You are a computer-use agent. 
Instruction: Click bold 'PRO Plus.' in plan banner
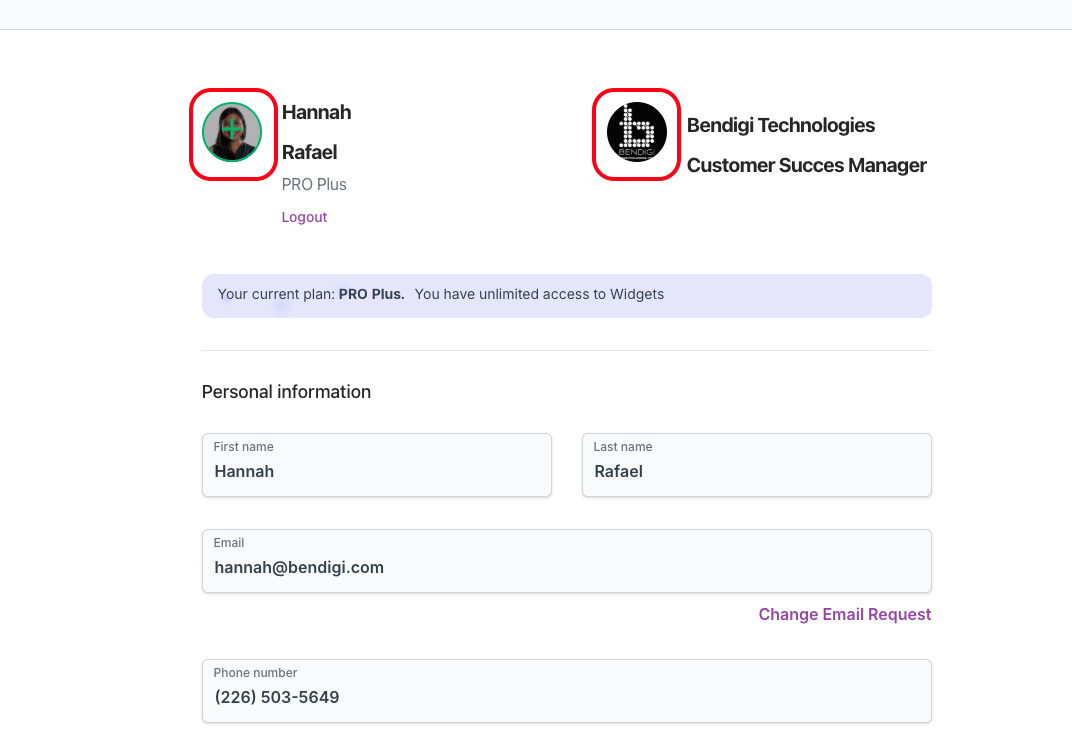tap(371, 294)
